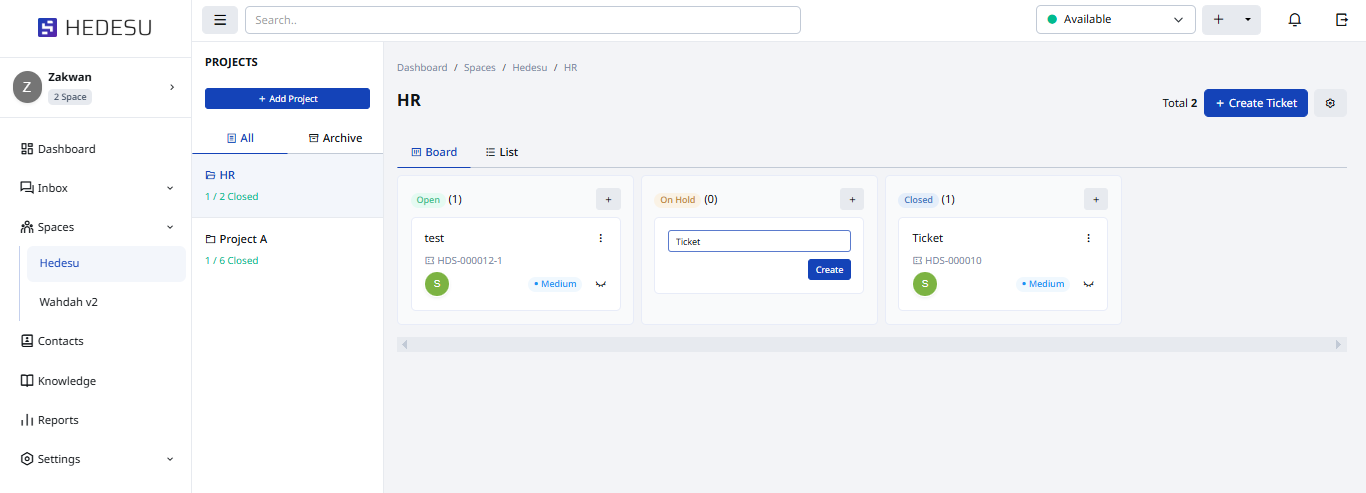The width and height of the screenshot is (1366, 493).
Task: Open the notifications bell icon
Action: click(1295, 20)
